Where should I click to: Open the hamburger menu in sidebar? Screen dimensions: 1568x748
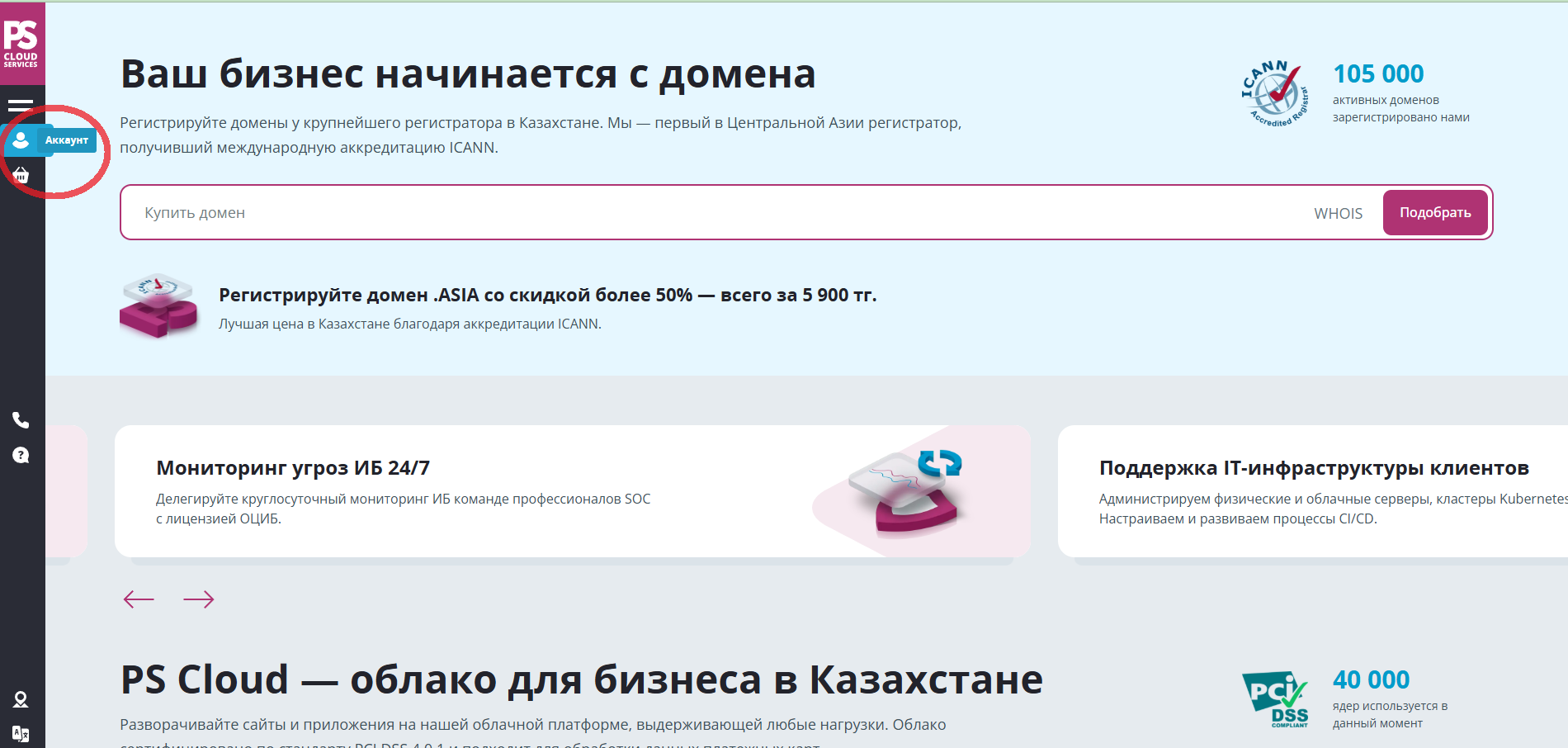click(21, 106)
